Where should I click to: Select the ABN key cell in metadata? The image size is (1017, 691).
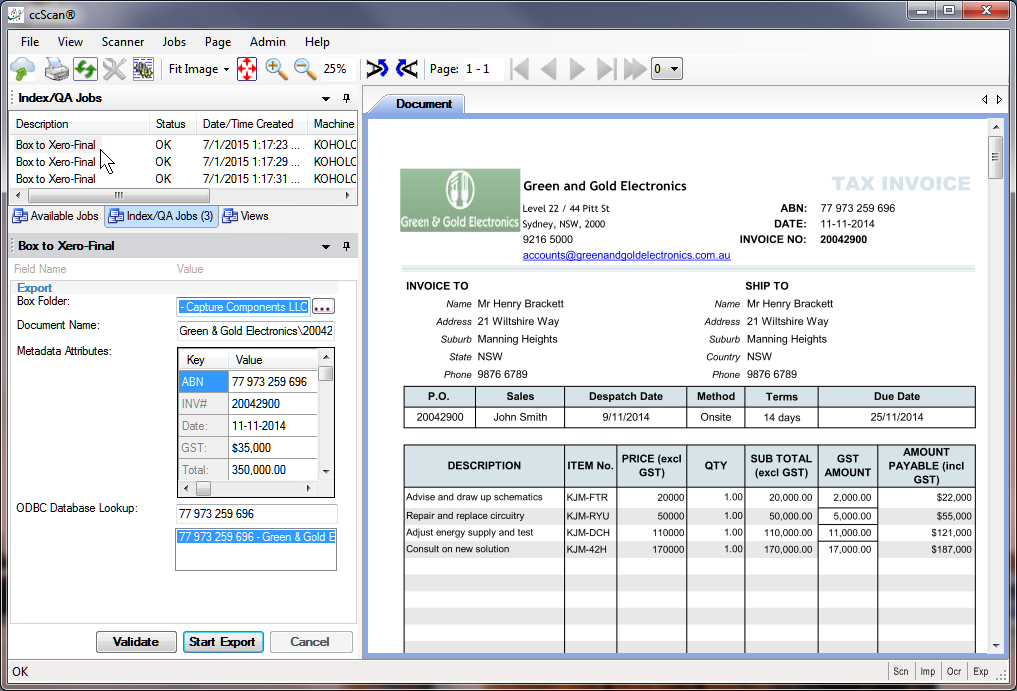(203, 382)
